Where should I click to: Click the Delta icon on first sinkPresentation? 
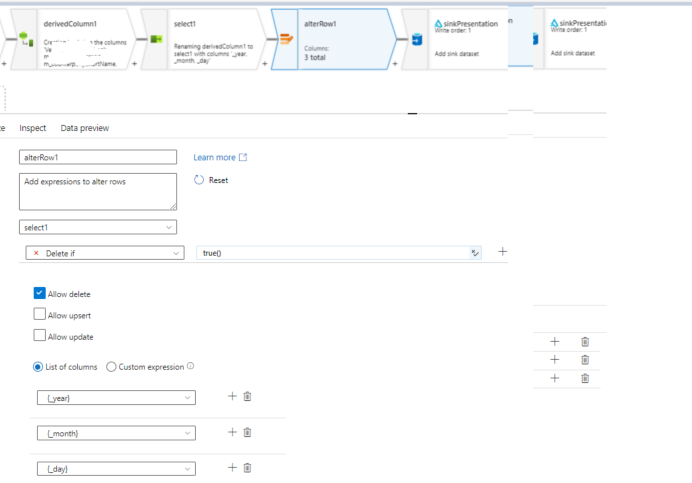(438, 23)
